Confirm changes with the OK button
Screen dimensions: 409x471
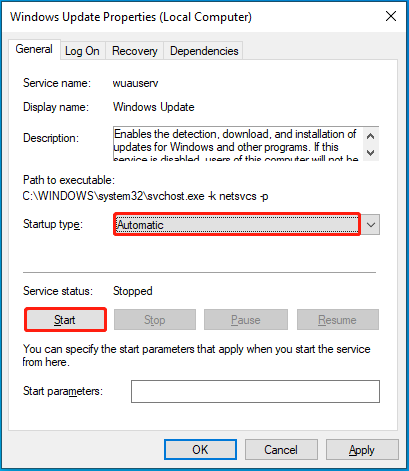tap(200, 450)
